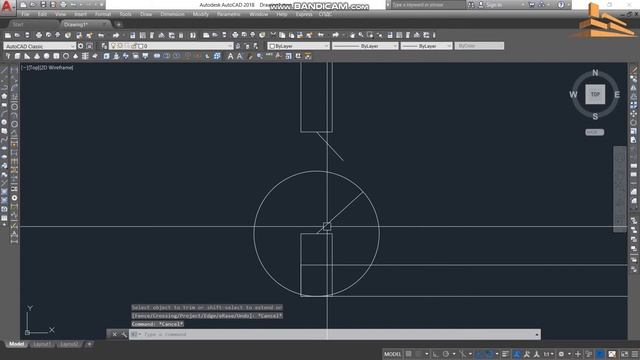Open the Help question mark icon

(561, 5)
